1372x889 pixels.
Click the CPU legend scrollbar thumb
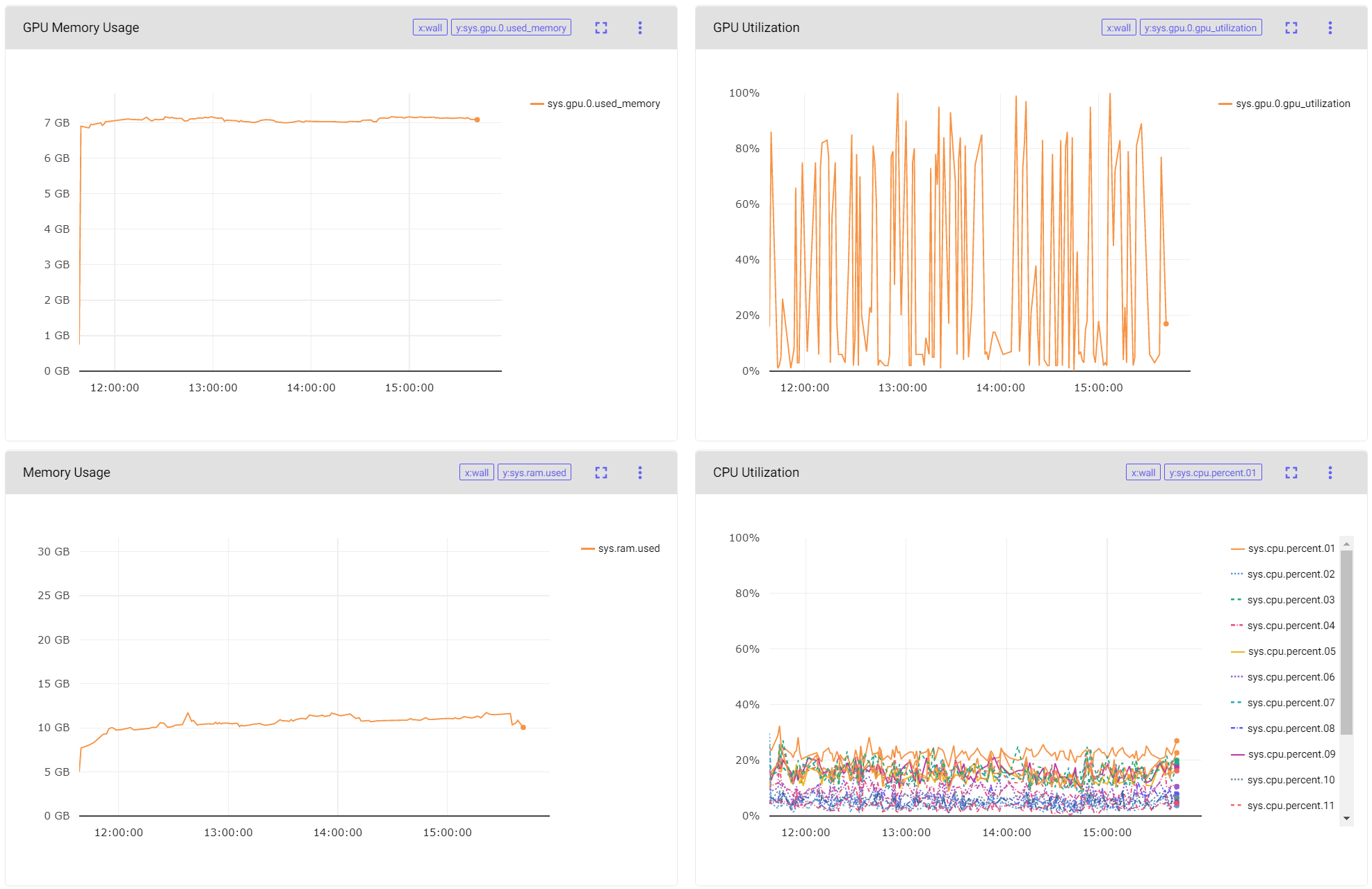[x=1347, y=642]
